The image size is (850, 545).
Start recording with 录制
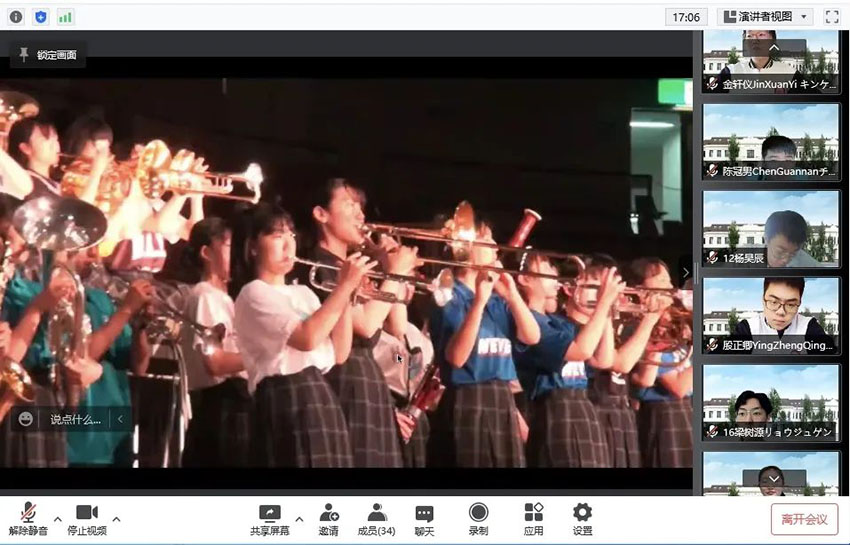pyautogui.click(x=478, y=519)
